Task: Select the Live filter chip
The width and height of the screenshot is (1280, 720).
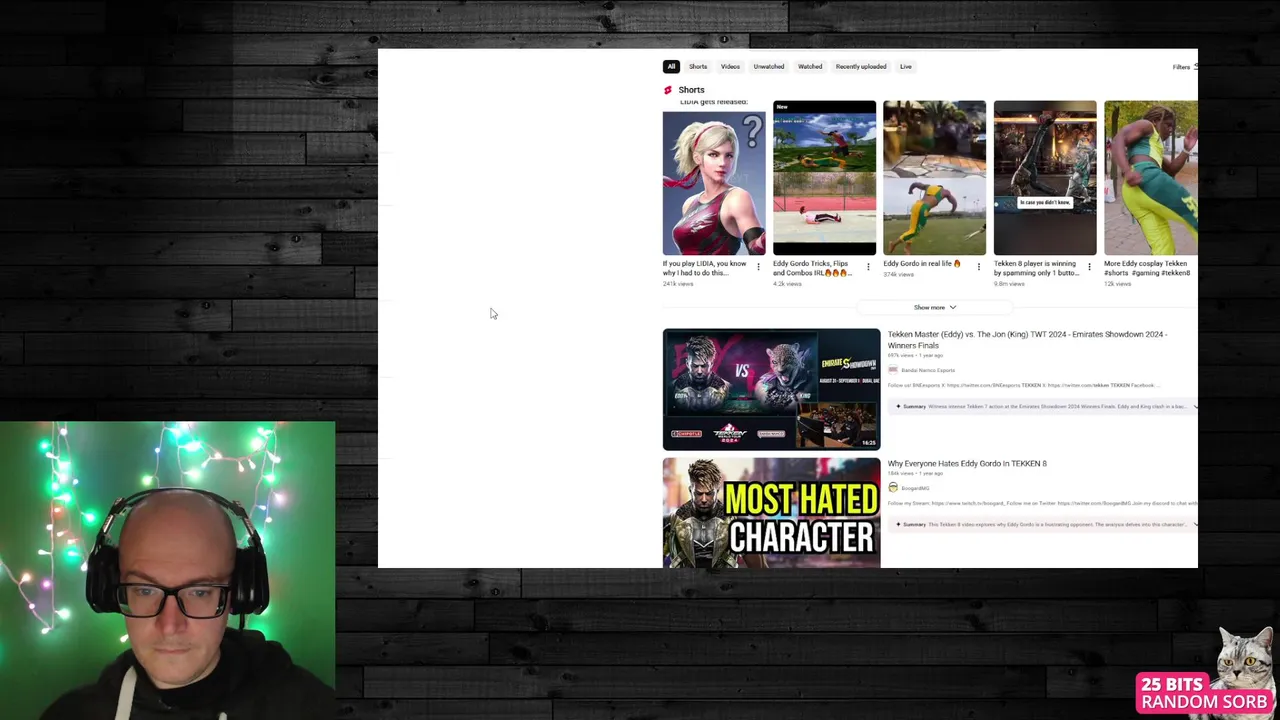Action: click(x=906, y=67)
